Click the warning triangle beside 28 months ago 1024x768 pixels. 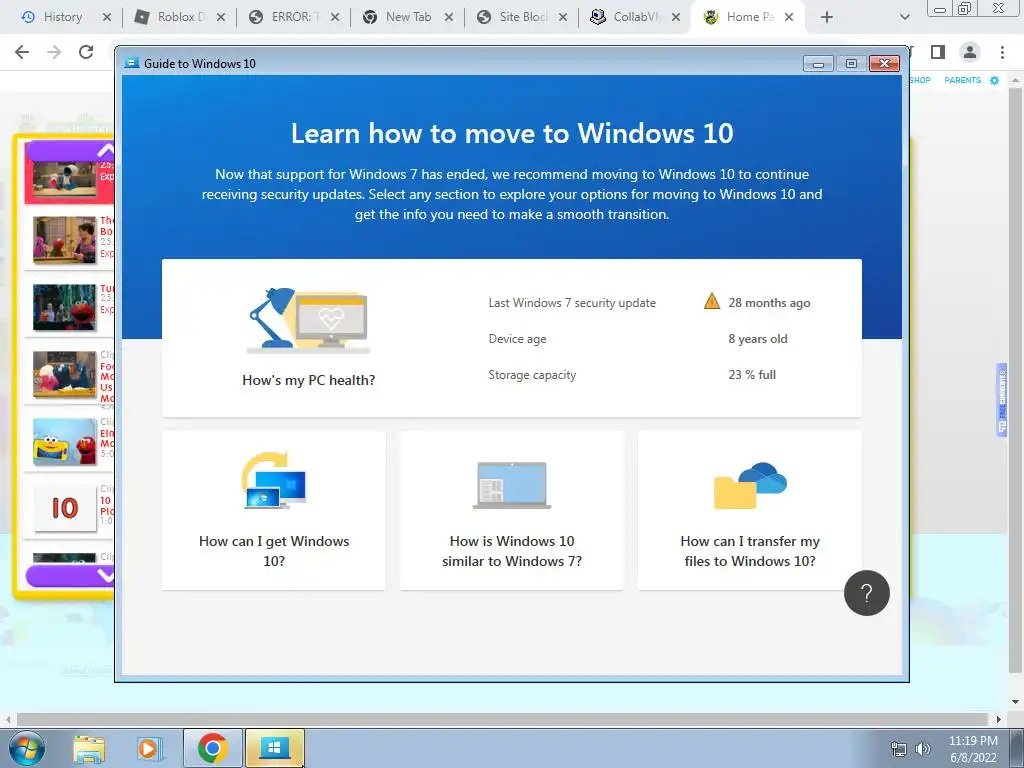click(712, 302)
